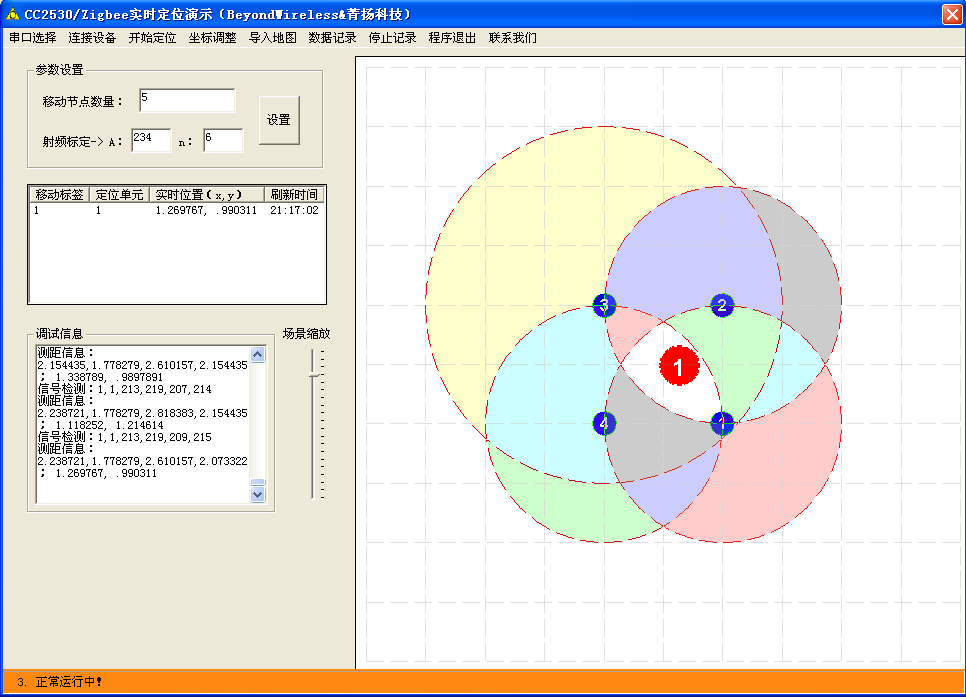Image resolution: width=966 pixels, height=697 pixels.
Task: Click the 场景缩放 zoom slider thumb
Action: tap(314, 374)
